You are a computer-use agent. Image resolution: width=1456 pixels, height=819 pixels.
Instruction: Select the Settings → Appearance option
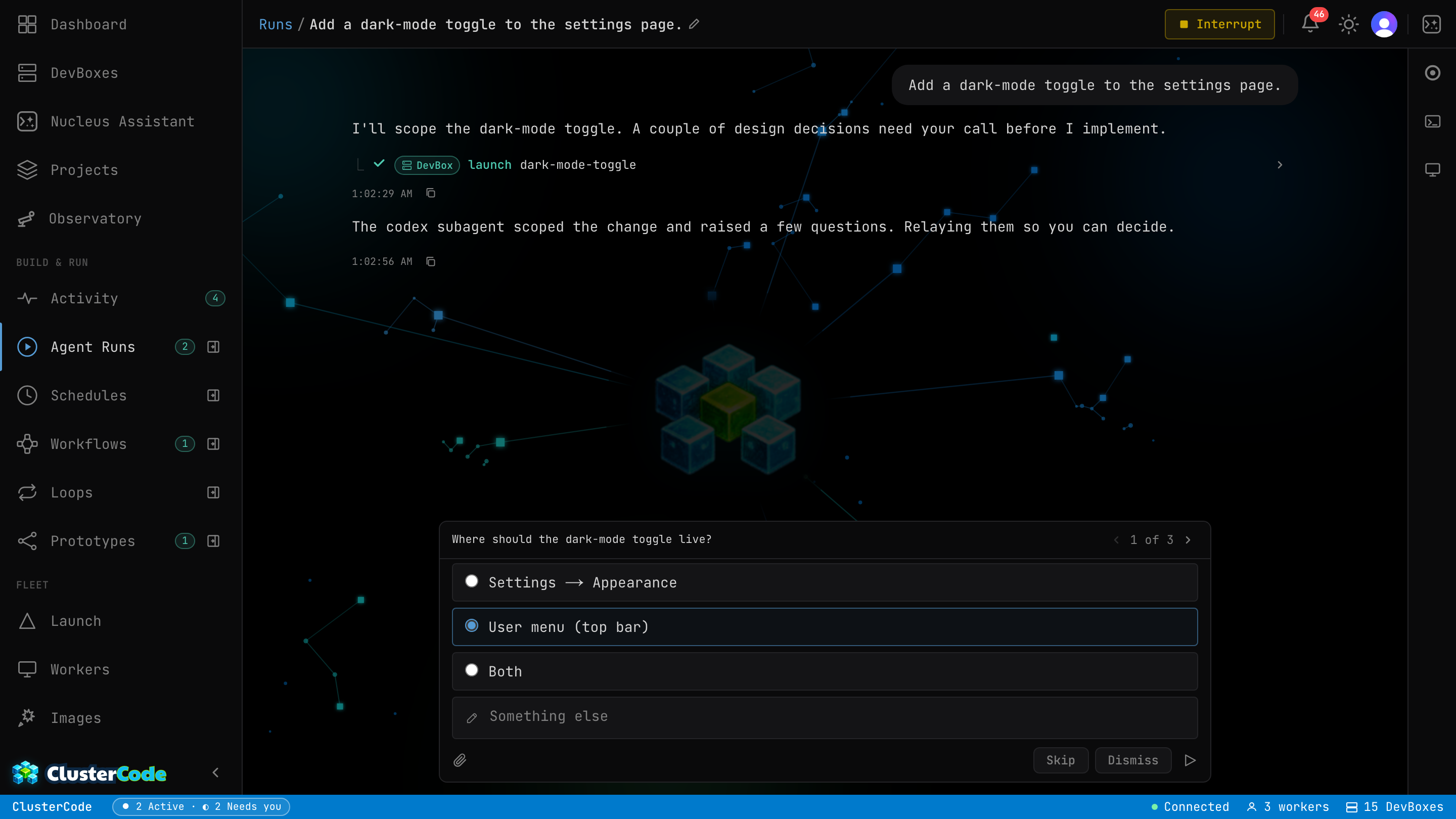point(825,583)
